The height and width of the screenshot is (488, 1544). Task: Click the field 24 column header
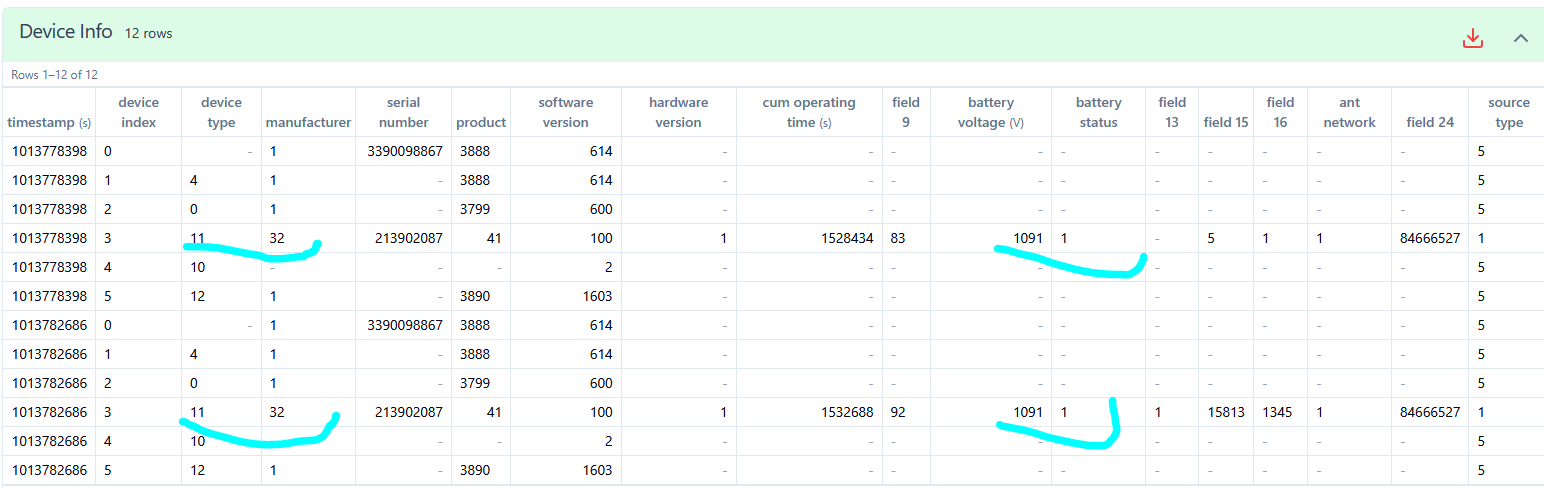1429,122
